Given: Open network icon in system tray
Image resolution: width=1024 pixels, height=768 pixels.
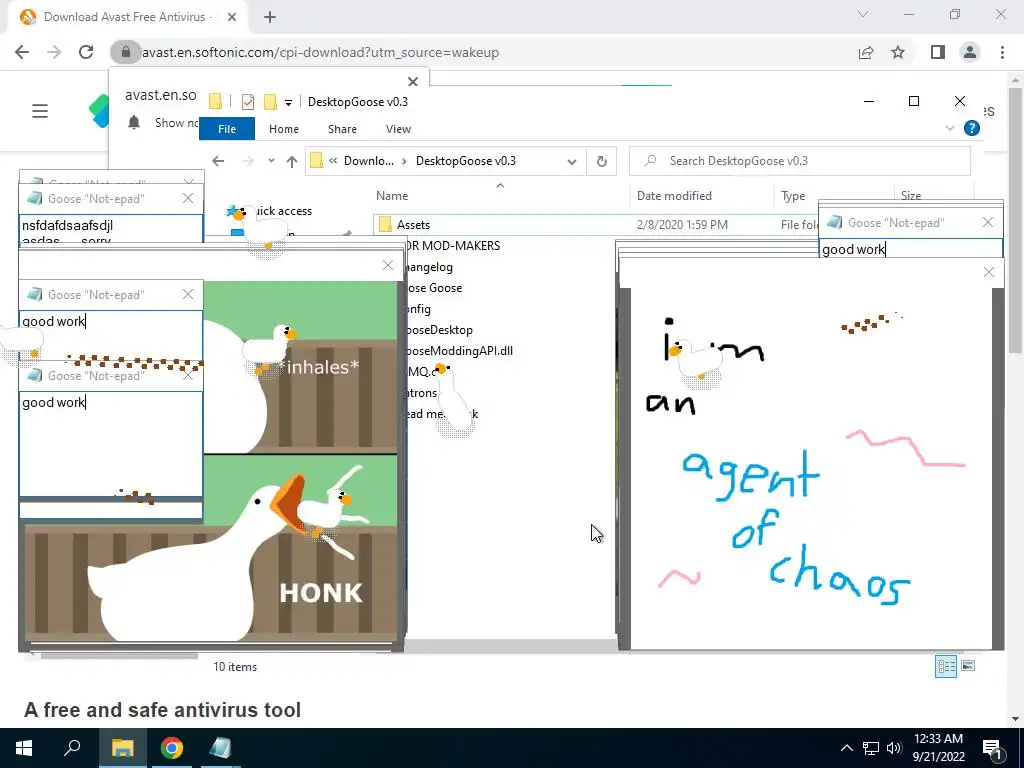Looking at the screenshot, I should point(871,748).
